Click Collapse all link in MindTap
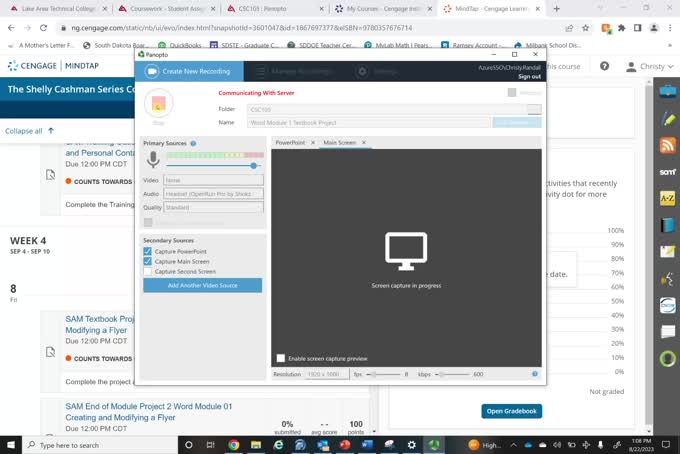The width and height of the screenshot is (680, 454). [x=29, y=131]
